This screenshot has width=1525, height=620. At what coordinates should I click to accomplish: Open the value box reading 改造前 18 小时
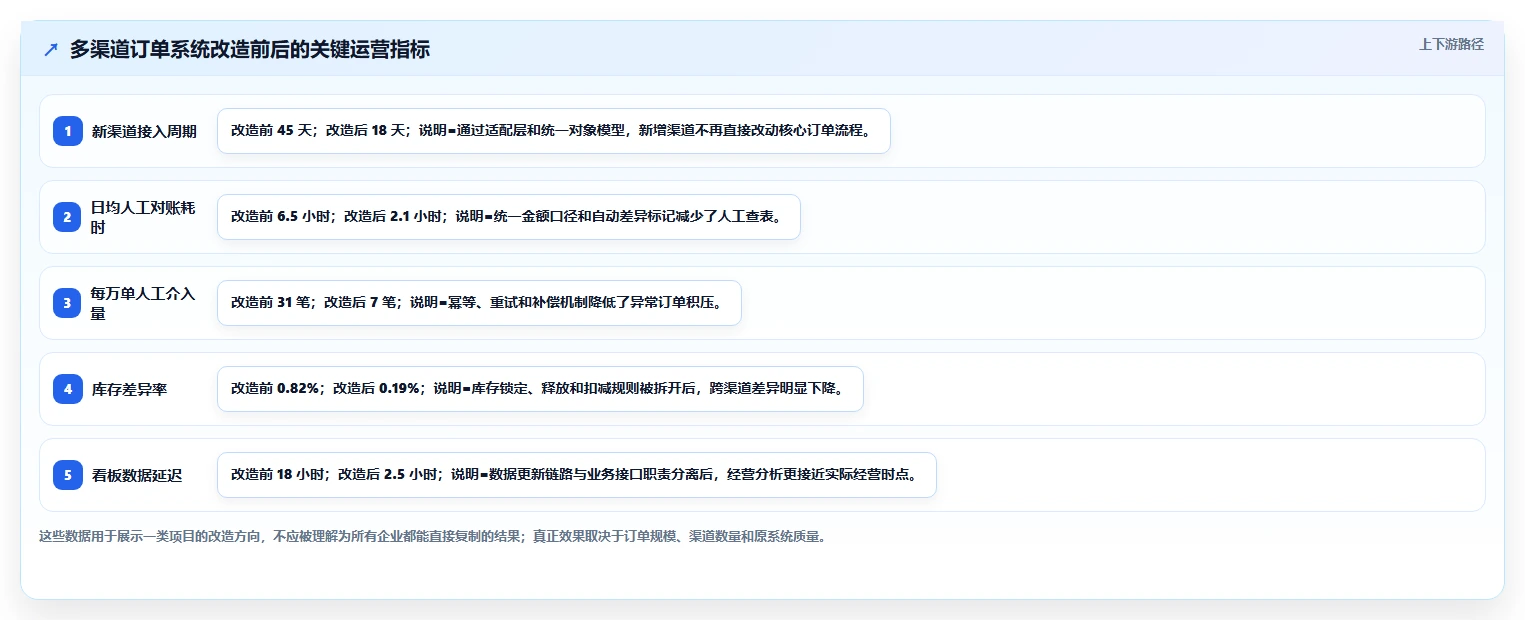pos(577,475)
